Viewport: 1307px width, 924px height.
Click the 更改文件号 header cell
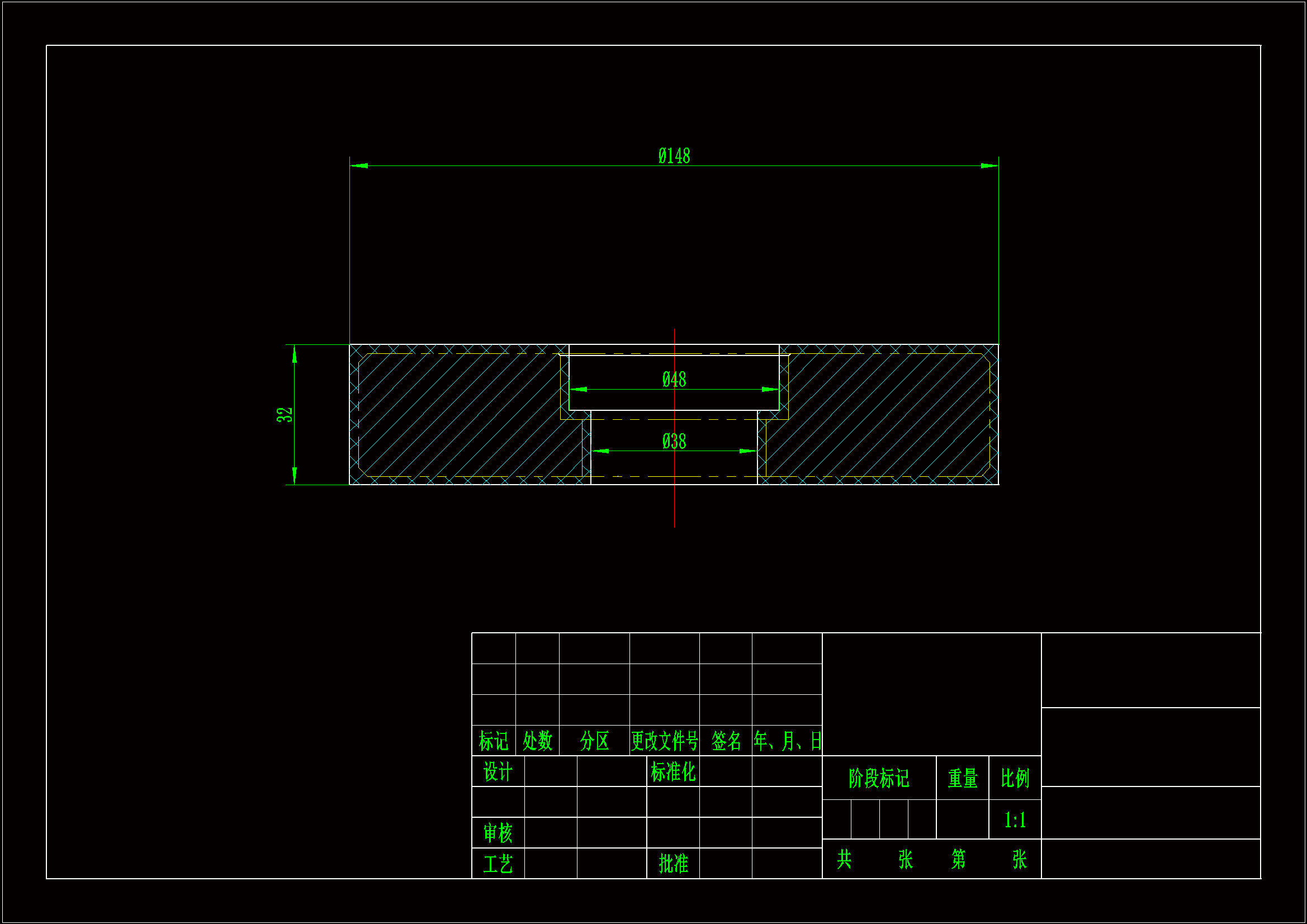point(664,741)
